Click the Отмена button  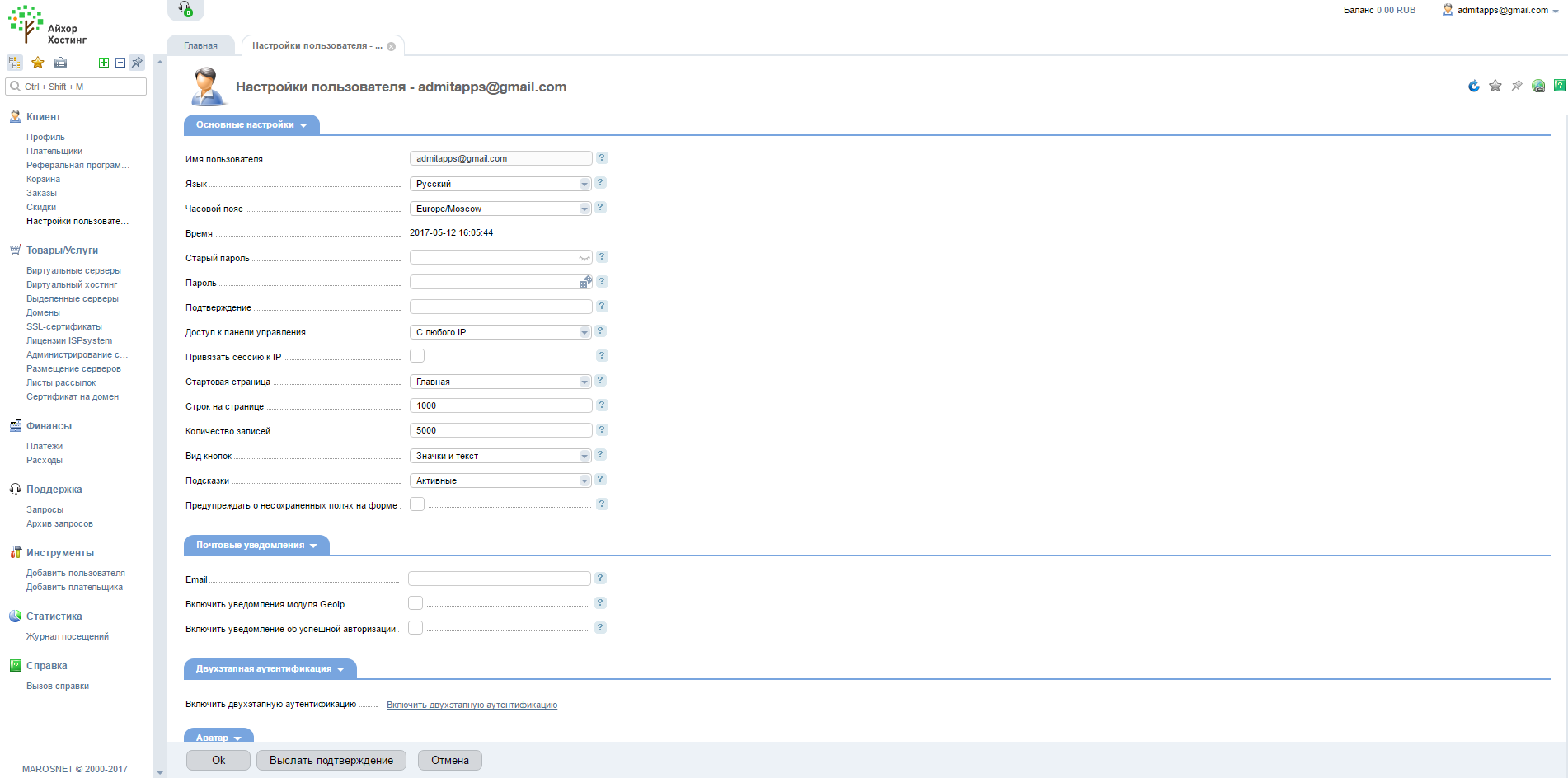point(450,760)
